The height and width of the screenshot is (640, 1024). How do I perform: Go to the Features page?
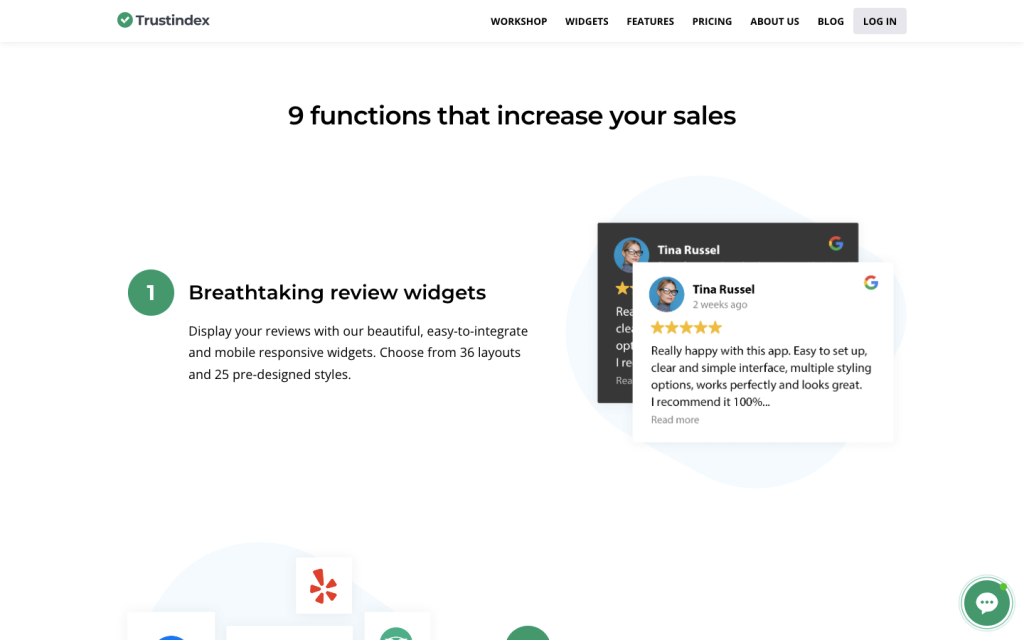(x=650, y=22)
